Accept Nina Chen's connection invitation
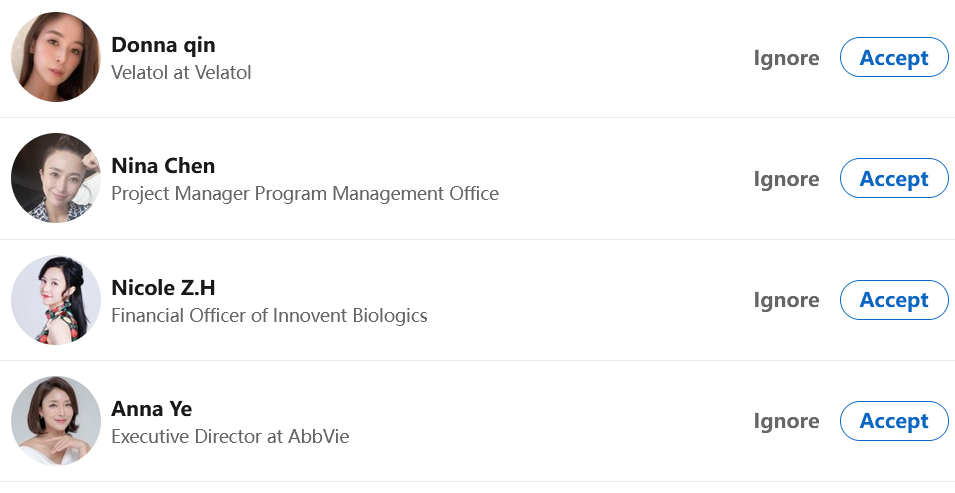The height and width of the screenshot is (493, 955). pyautogui.click(x=894, y=179)
